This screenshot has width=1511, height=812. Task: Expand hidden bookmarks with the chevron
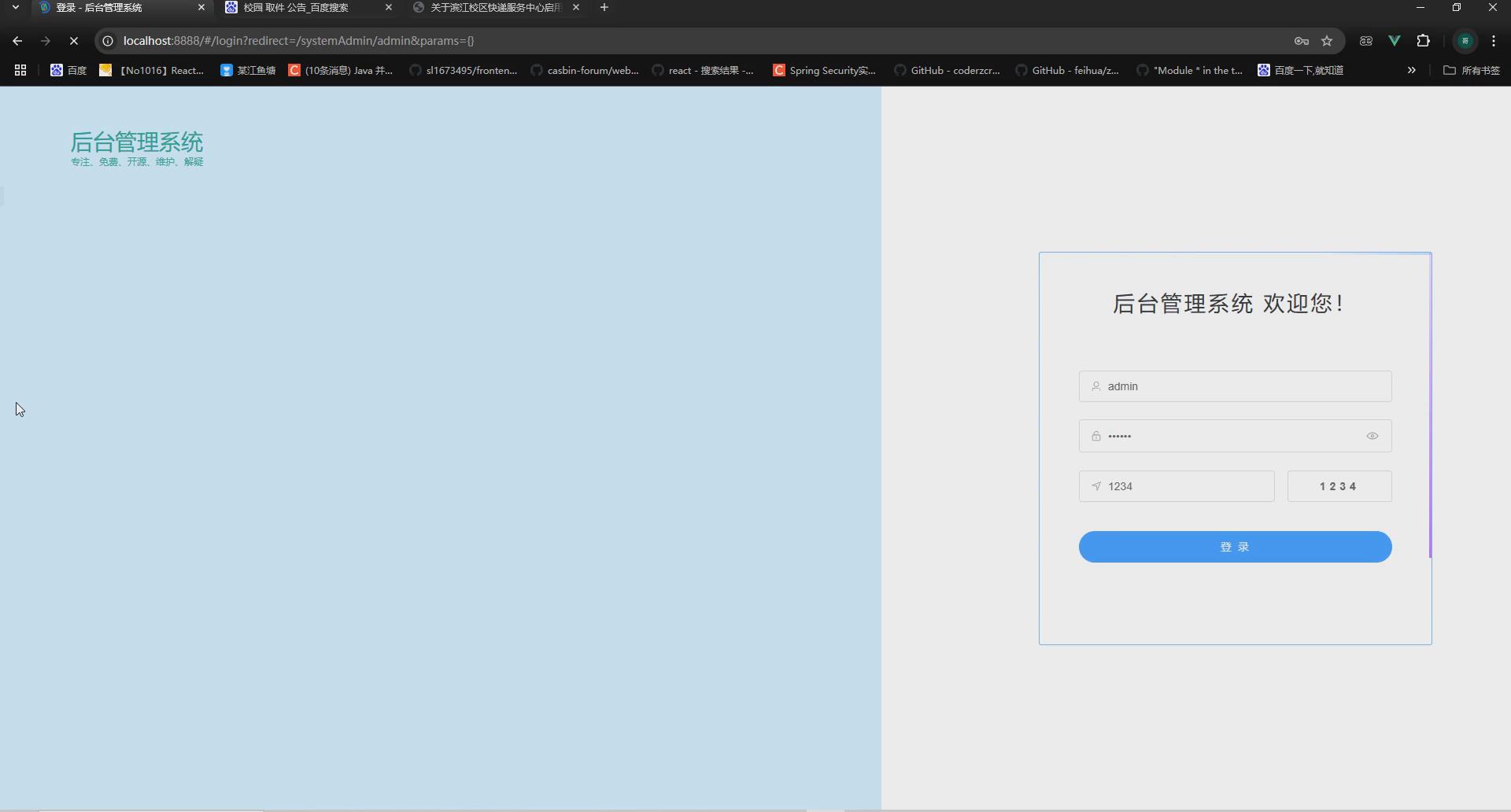(x=1411, y=70)
